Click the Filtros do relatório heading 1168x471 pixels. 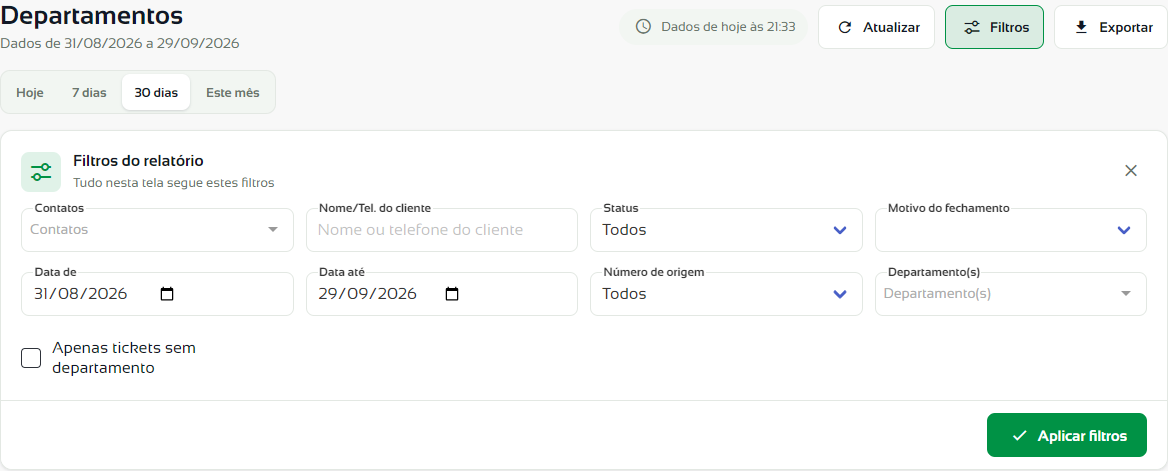[x=139, y=160]
